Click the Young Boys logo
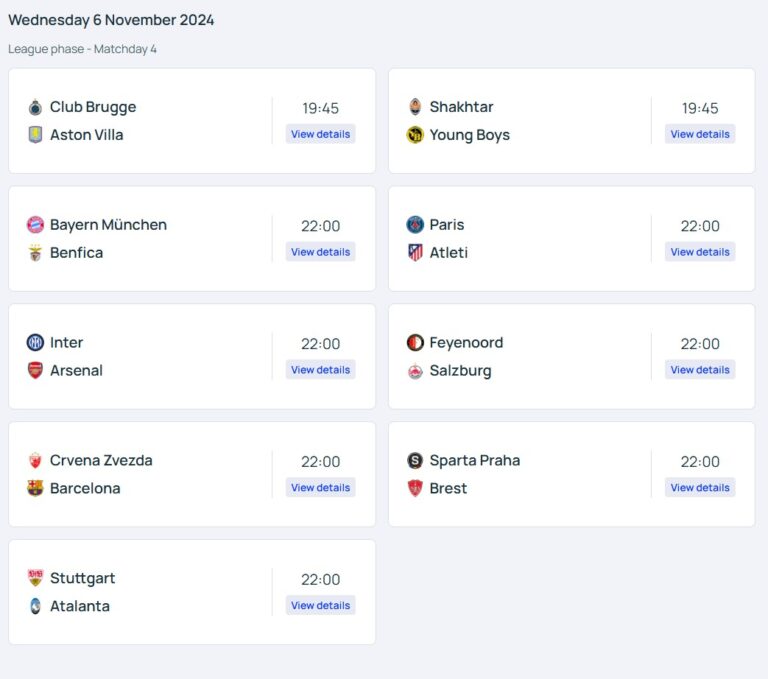768x679 pixels. (x=415, y=135)
